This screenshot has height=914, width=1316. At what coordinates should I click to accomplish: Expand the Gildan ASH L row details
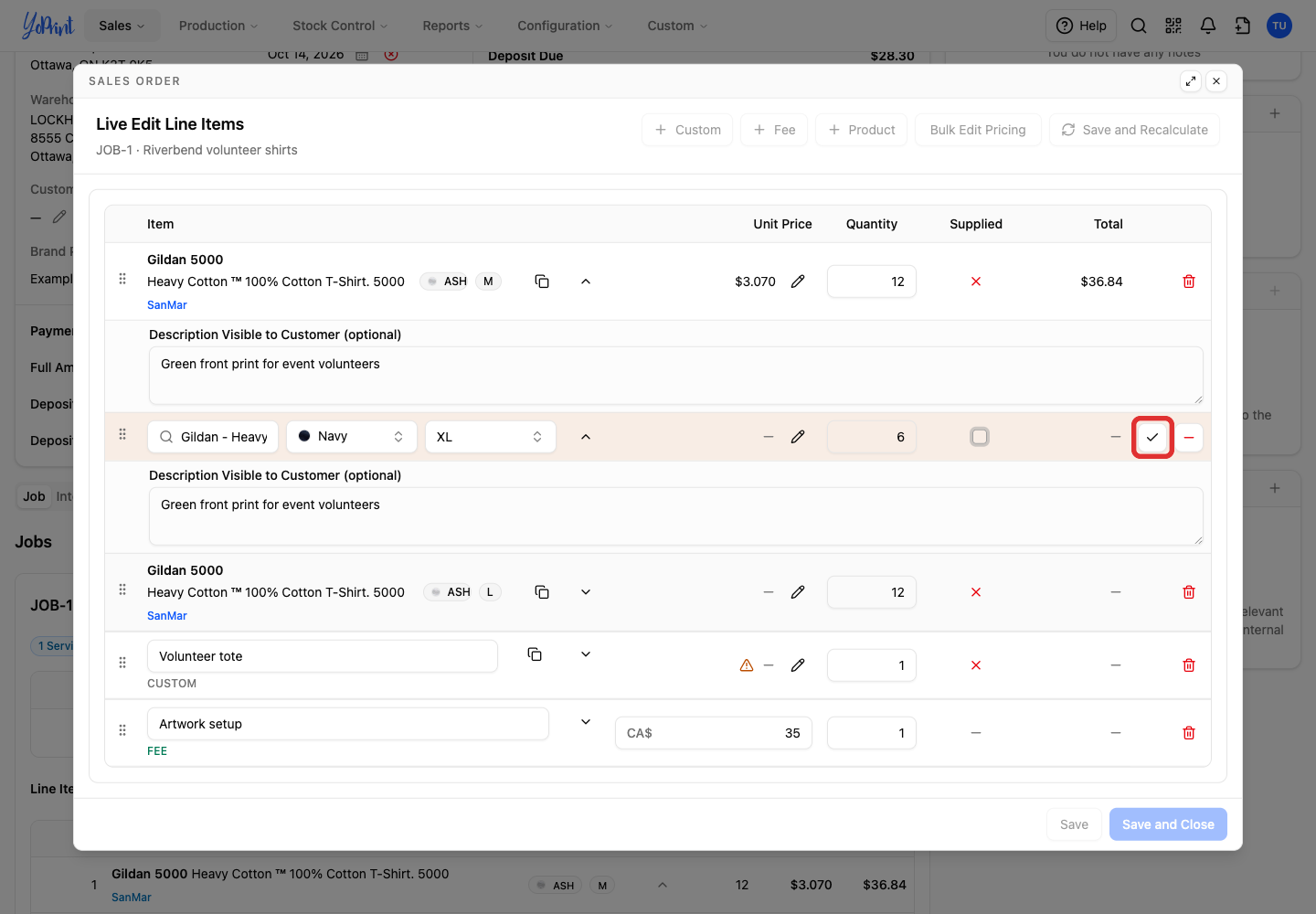point(586,592)
